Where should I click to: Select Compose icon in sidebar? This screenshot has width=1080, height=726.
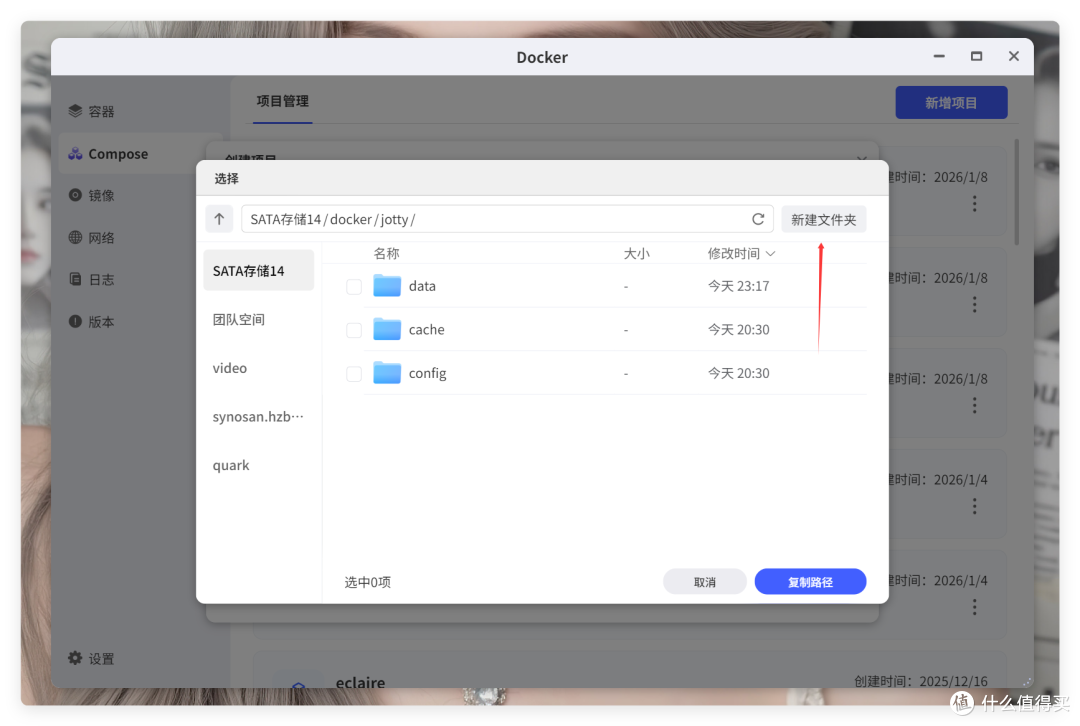click(x=75, y=154)
